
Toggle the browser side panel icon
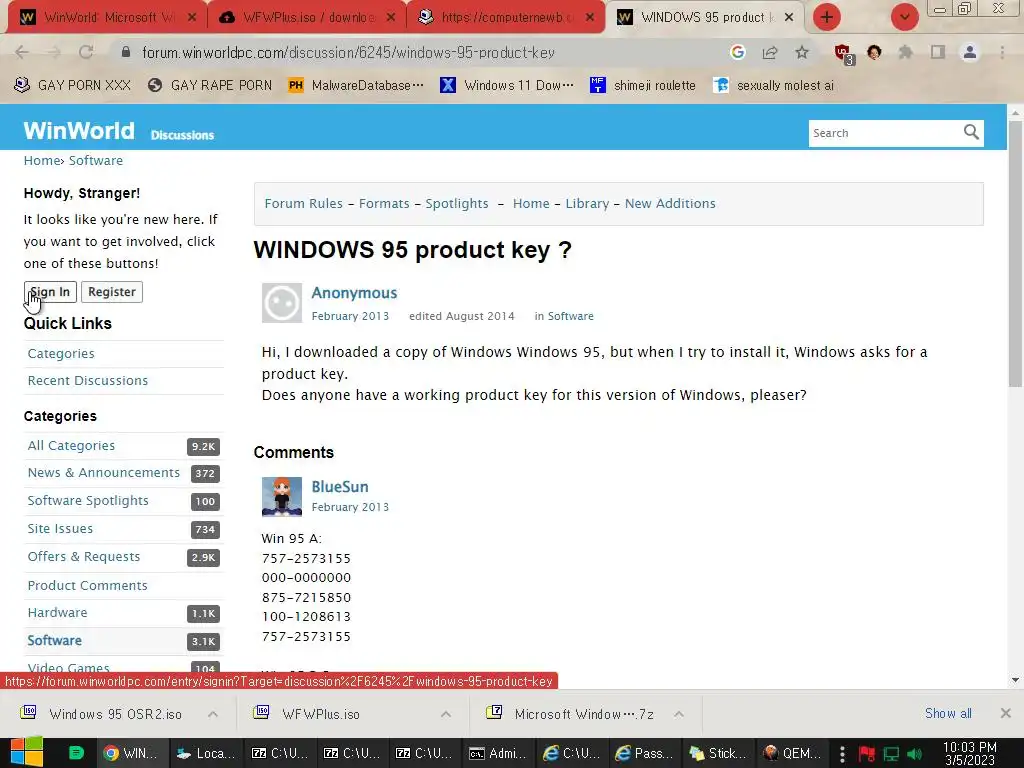pyautogui.click(x=938, y=52)
